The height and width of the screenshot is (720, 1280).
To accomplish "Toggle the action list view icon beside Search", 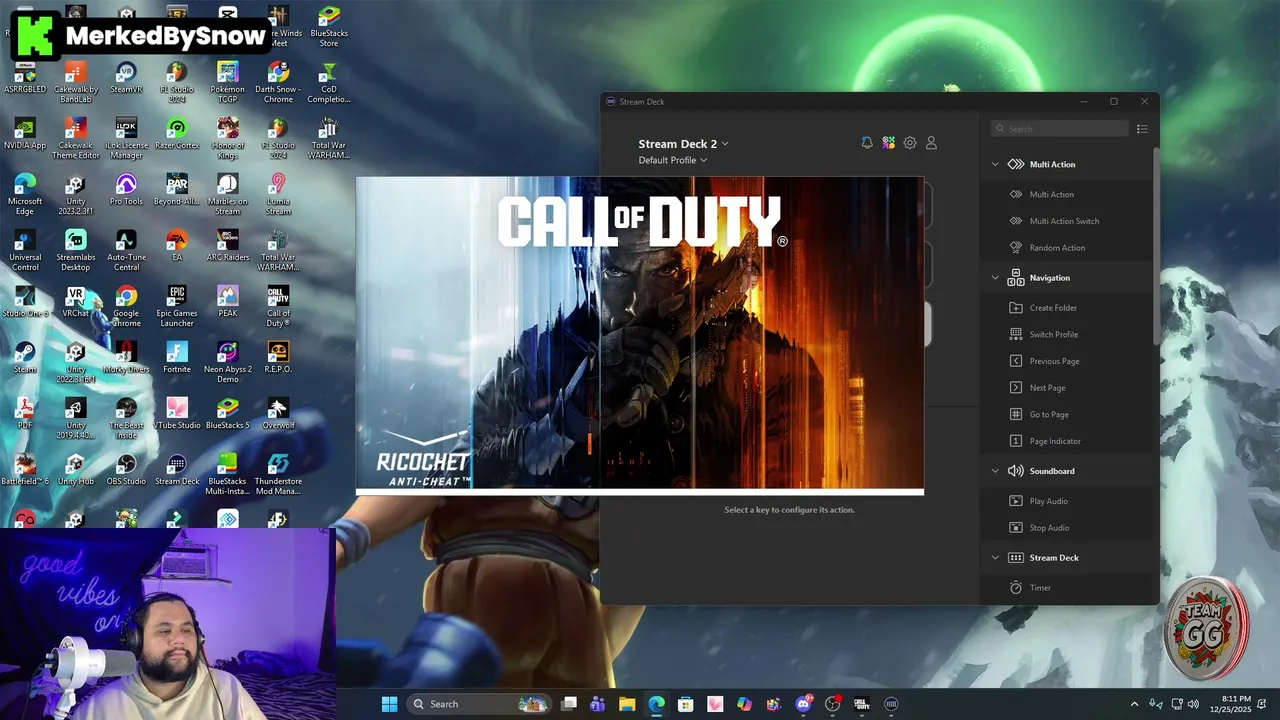I will tap(1142, 129).
